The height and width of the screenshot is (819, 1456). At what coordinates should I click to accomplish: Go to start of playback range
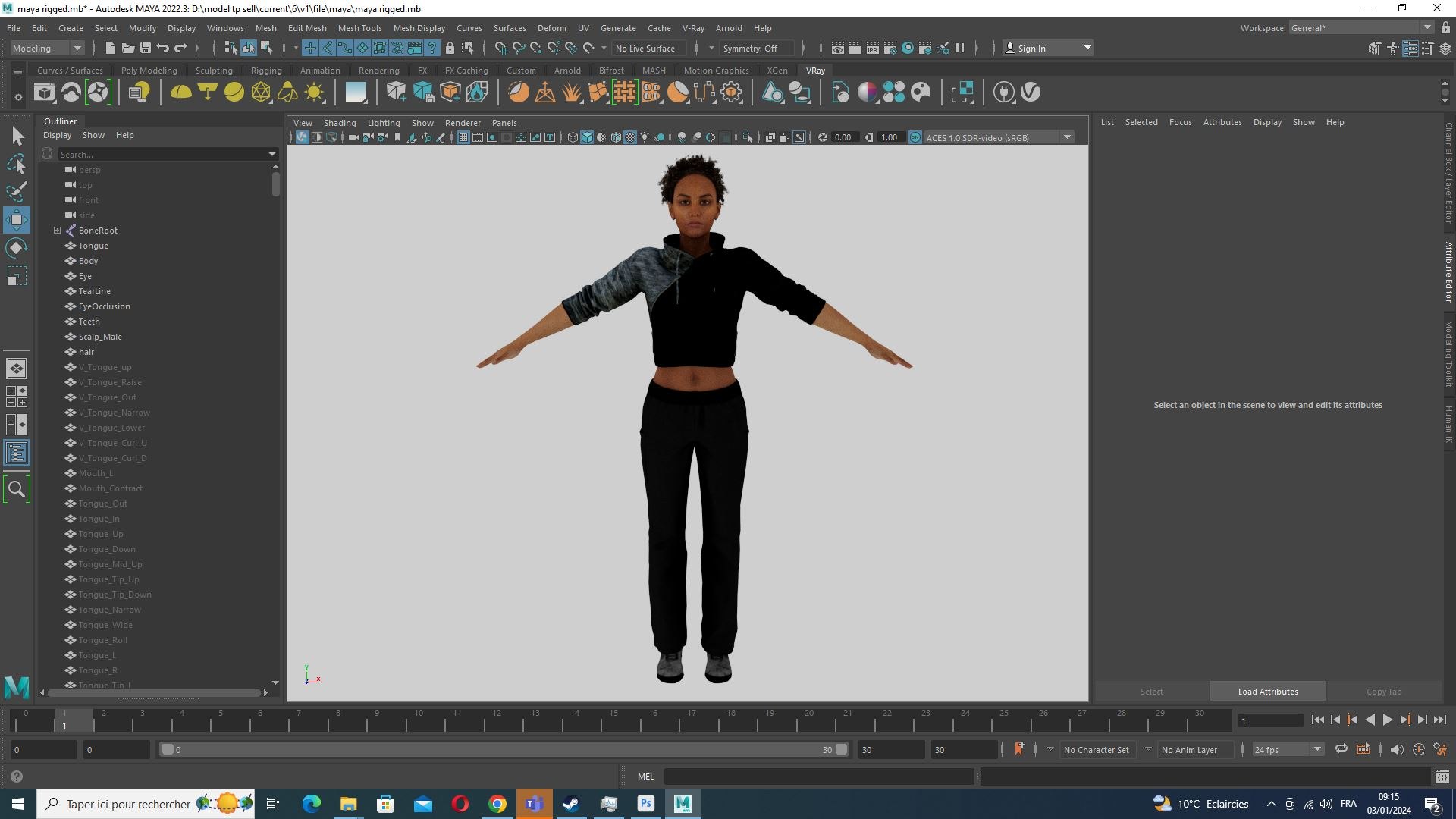coord(1317,720)
